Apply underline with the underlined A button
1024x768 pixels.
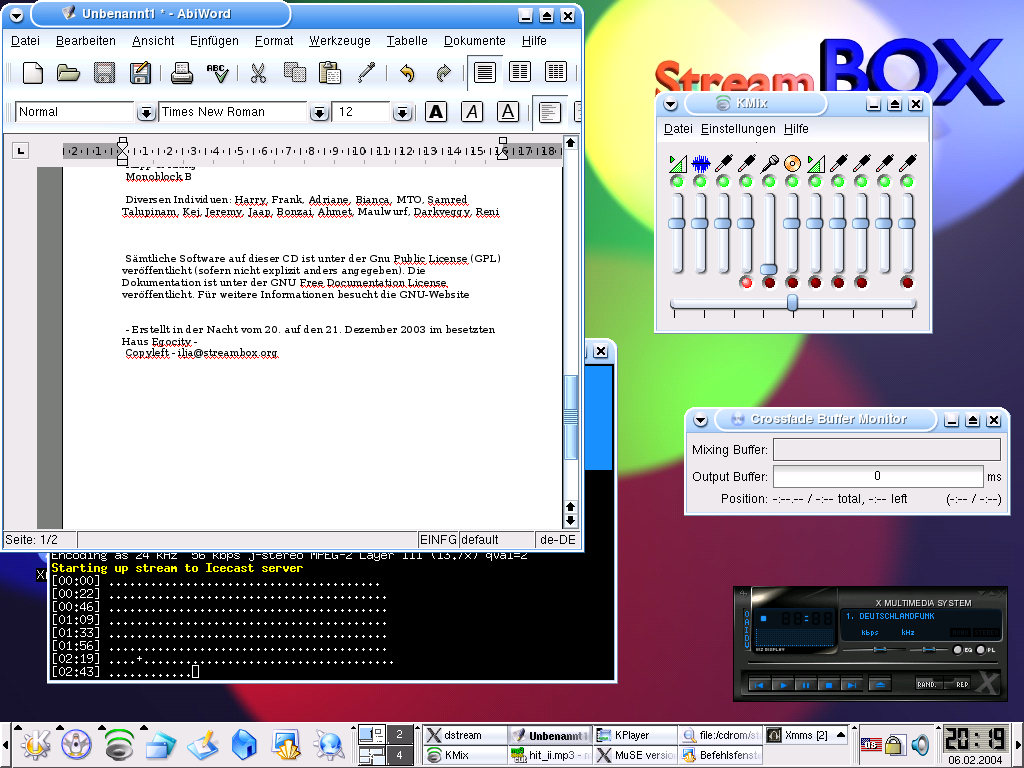pos(507,112)
